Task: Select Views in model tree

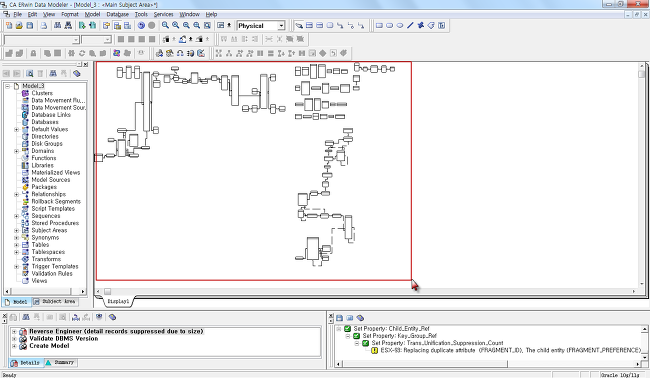Action: pyautogui.click(x=39, y=281)
